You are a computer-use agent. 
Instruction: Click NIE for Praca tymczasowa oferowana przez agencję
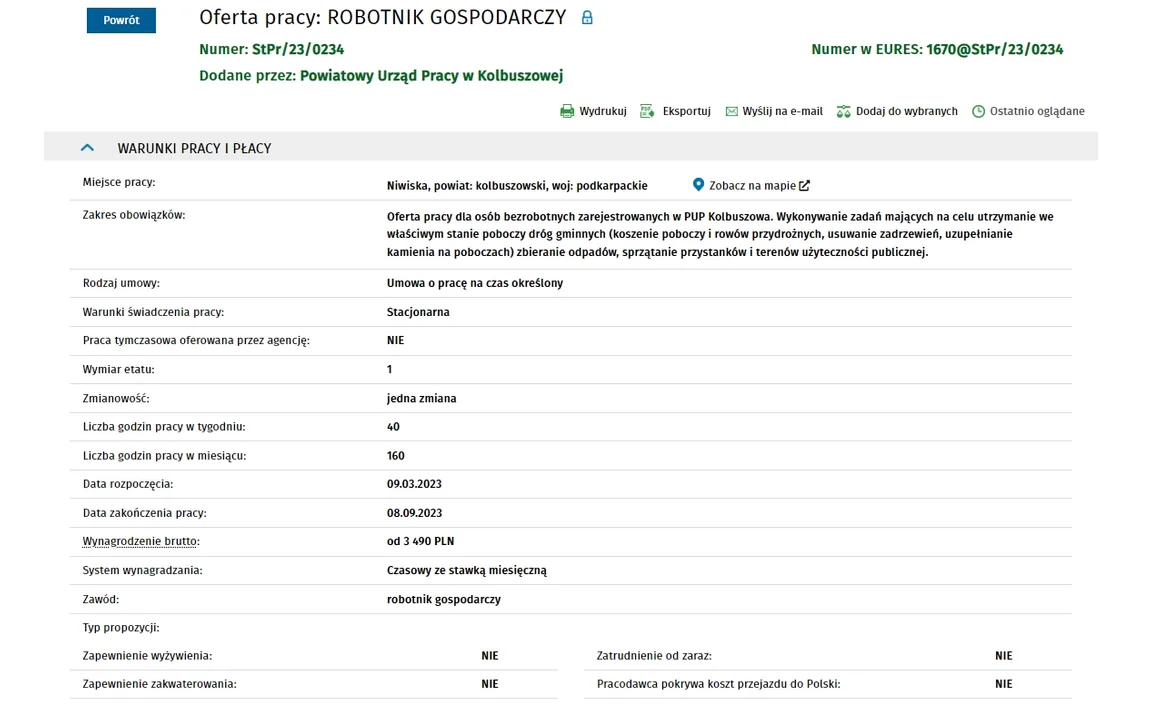396,340
